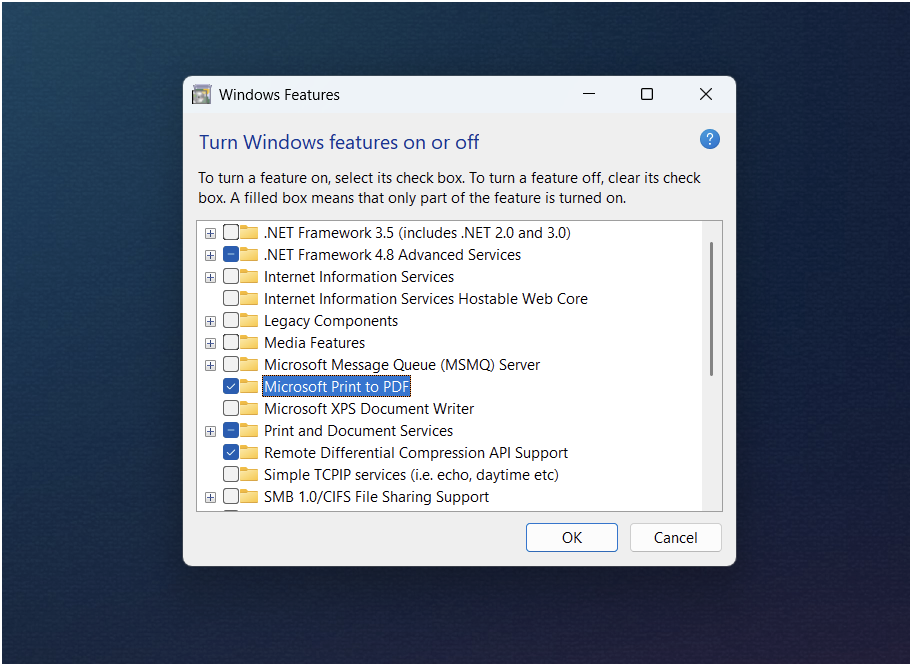Enable .NET Framework 3.5 checkbox
This screenshot has width=912, height=666.
231,233
